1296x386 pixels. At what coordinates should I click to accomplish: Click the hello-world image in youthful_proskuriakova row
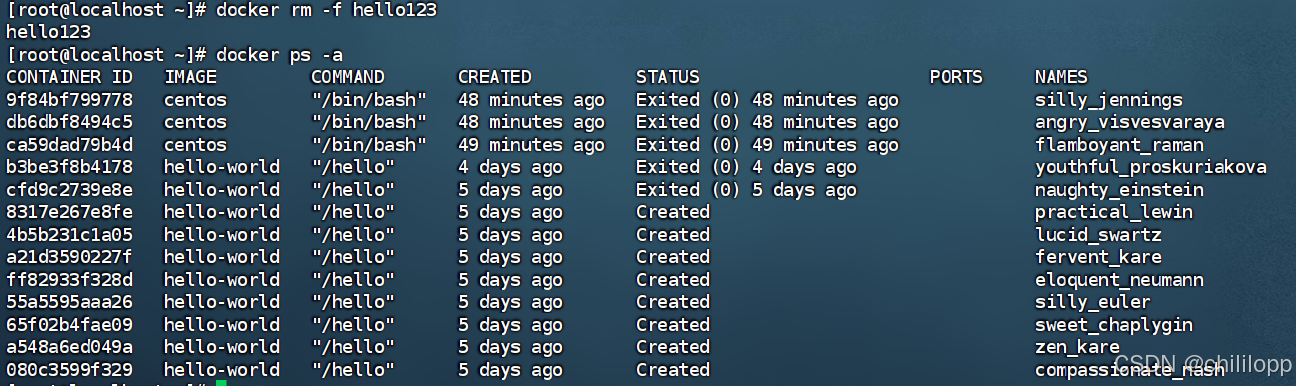point(221,167)
